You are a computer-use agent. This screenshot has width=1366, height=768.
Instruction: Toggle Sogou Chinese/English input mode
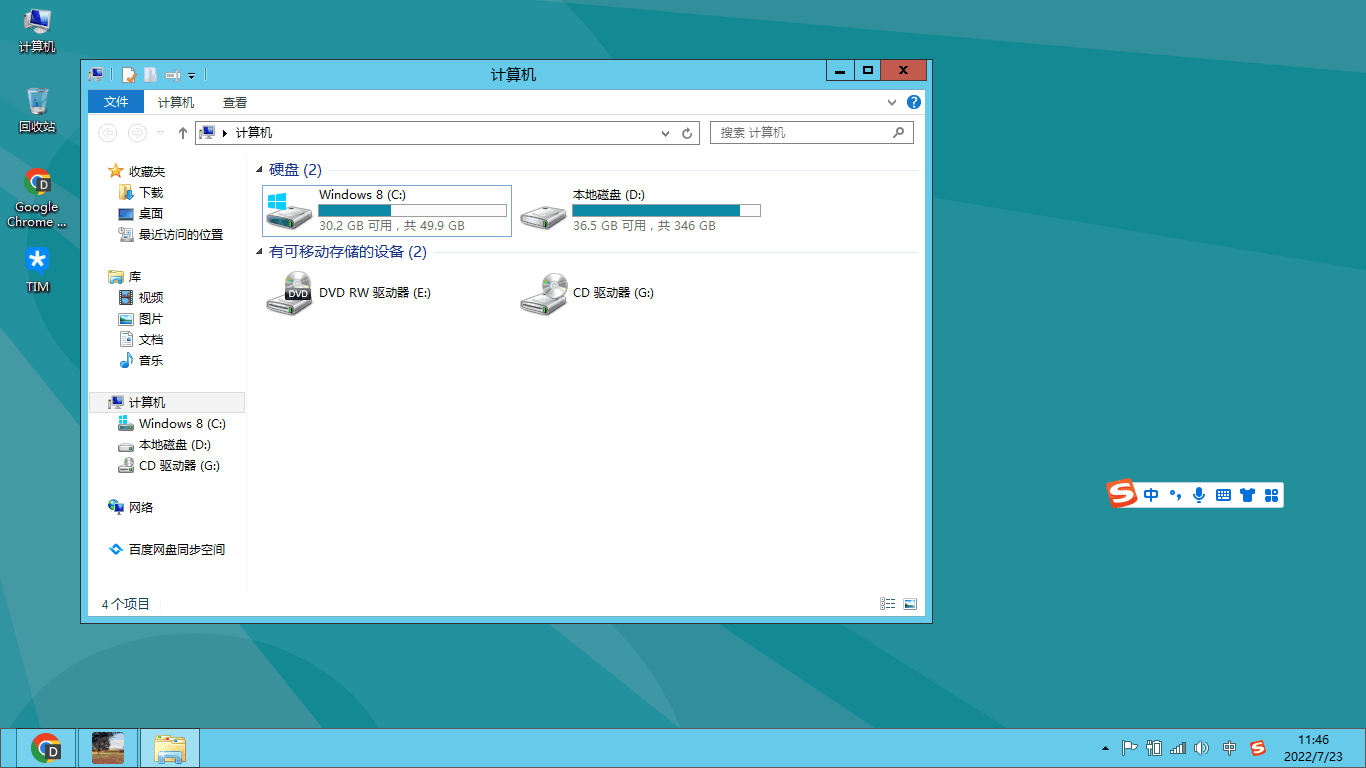[x=1151, y=494]
